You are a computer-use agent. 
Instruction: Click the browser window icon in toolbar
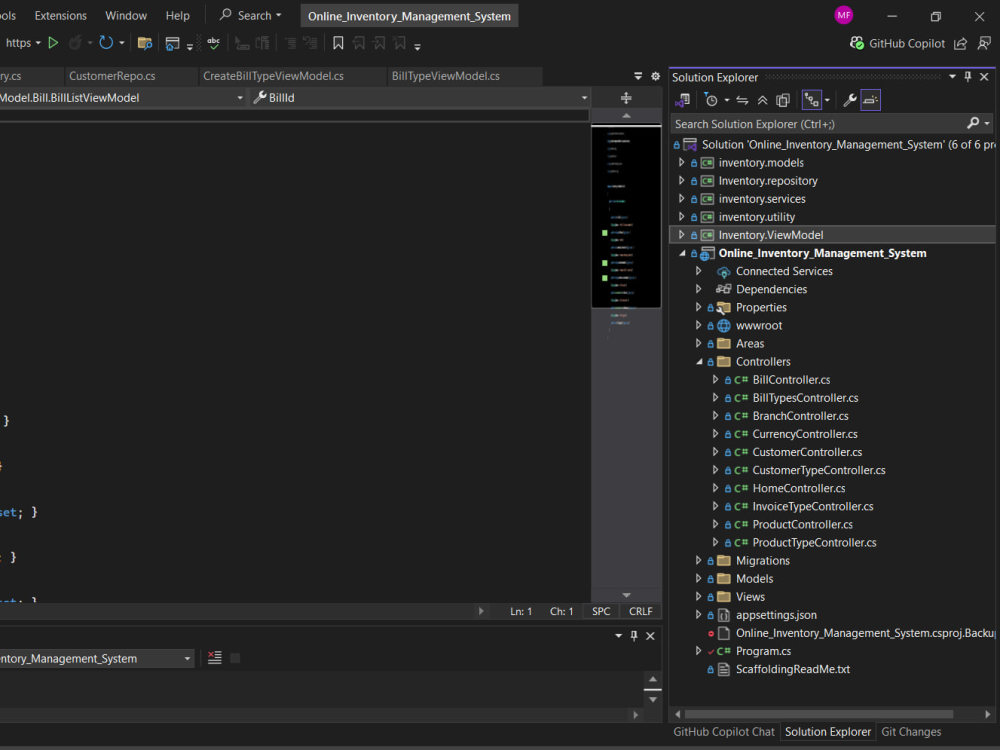[x=172, y=43]
